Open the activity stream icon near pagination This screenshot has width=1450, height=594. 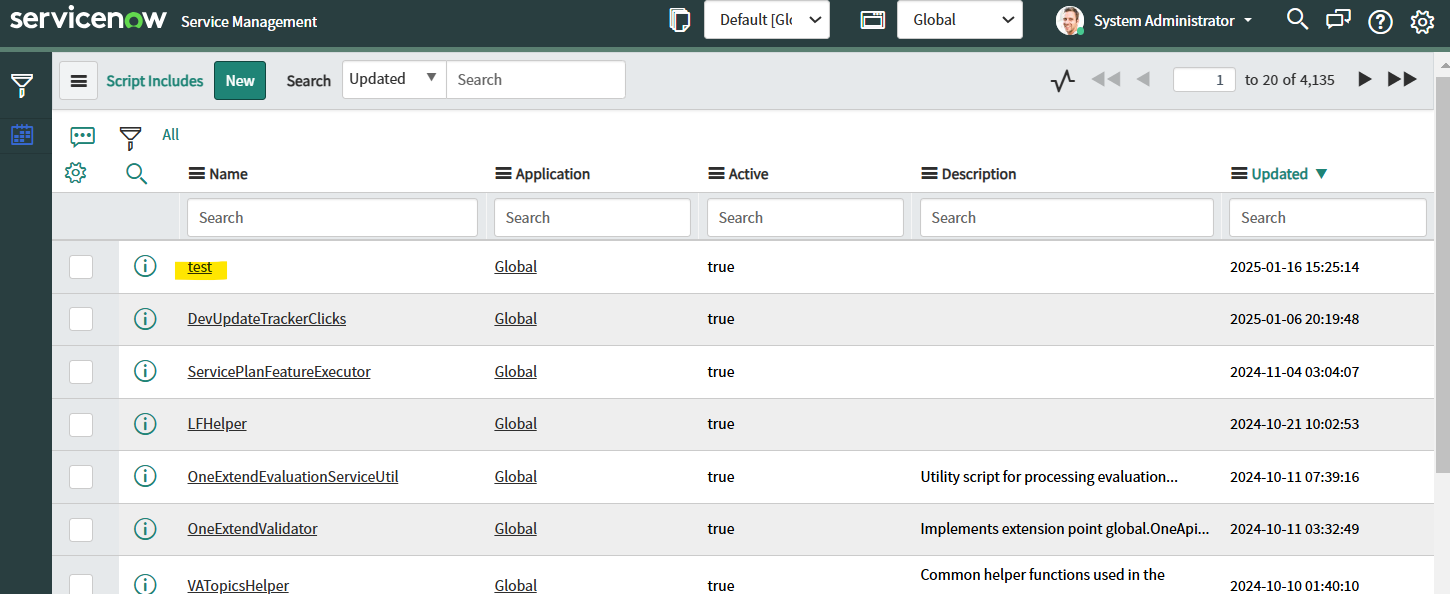click(1062, 79)
